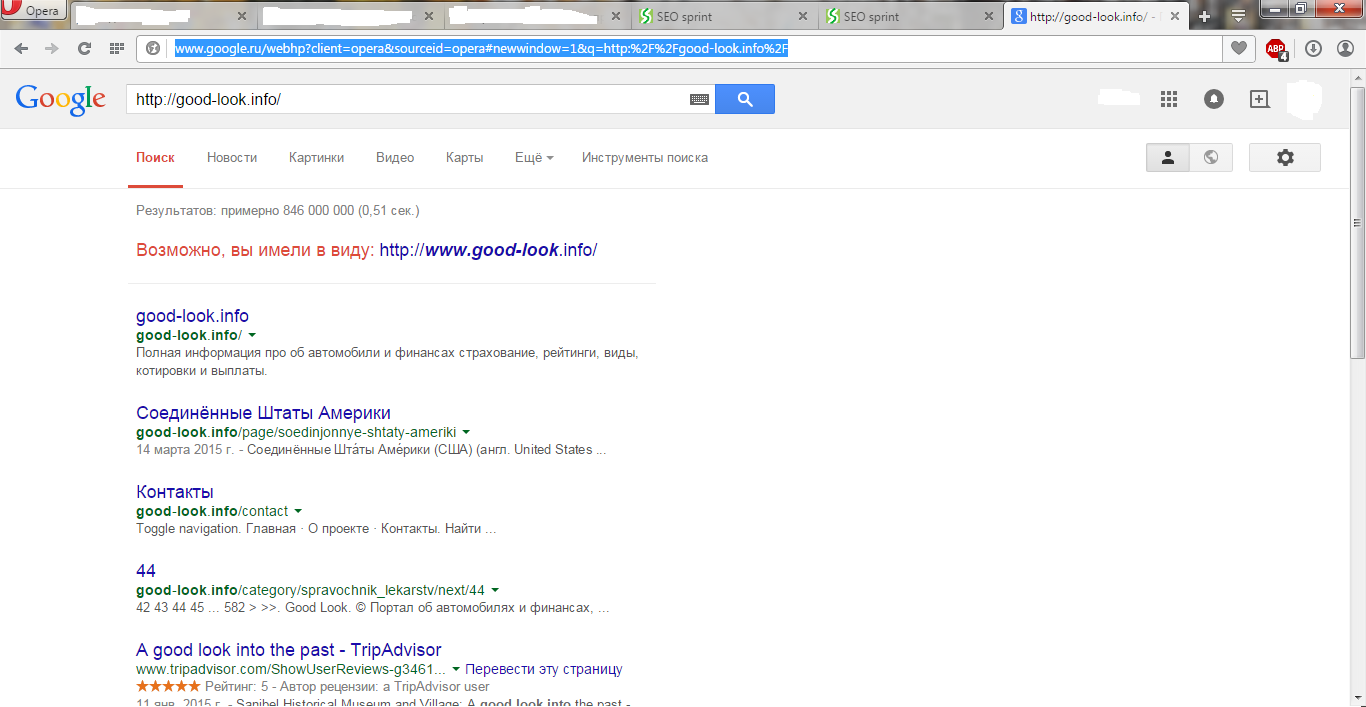The height and width of the screenshot is (707, 1366).
Task: Open dropdown arrow beside spravochnik_lekarstv/next/44 URL
Action: pos(495,590)
